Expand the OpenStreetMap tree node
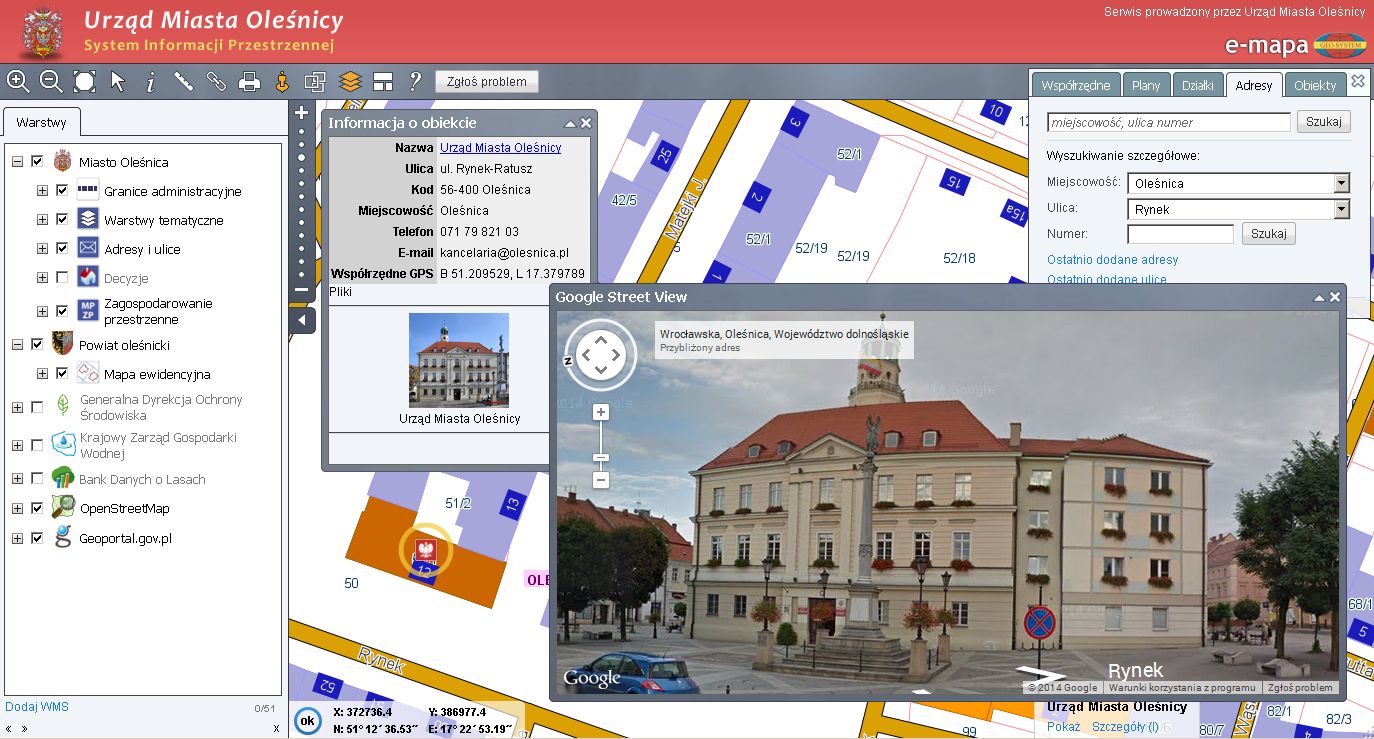The image size is (1374, 739). tap(17, 508)
